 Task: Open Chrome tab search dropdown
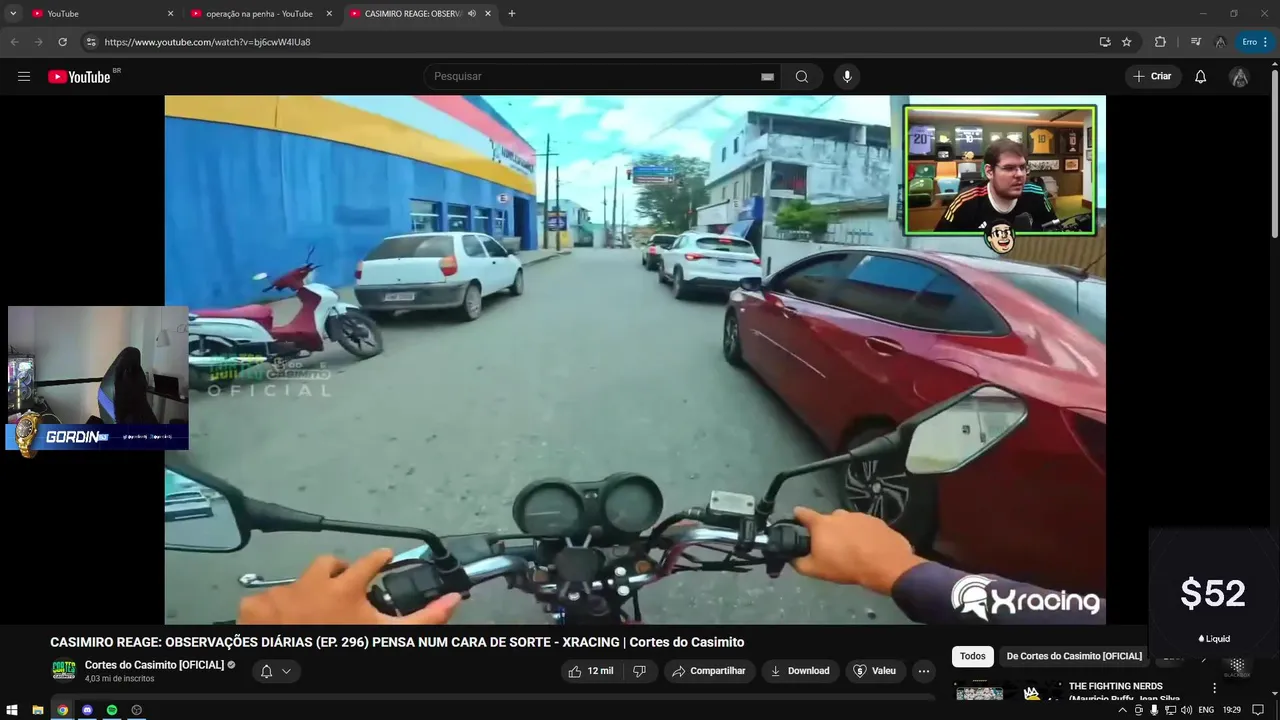coord(13,14)
